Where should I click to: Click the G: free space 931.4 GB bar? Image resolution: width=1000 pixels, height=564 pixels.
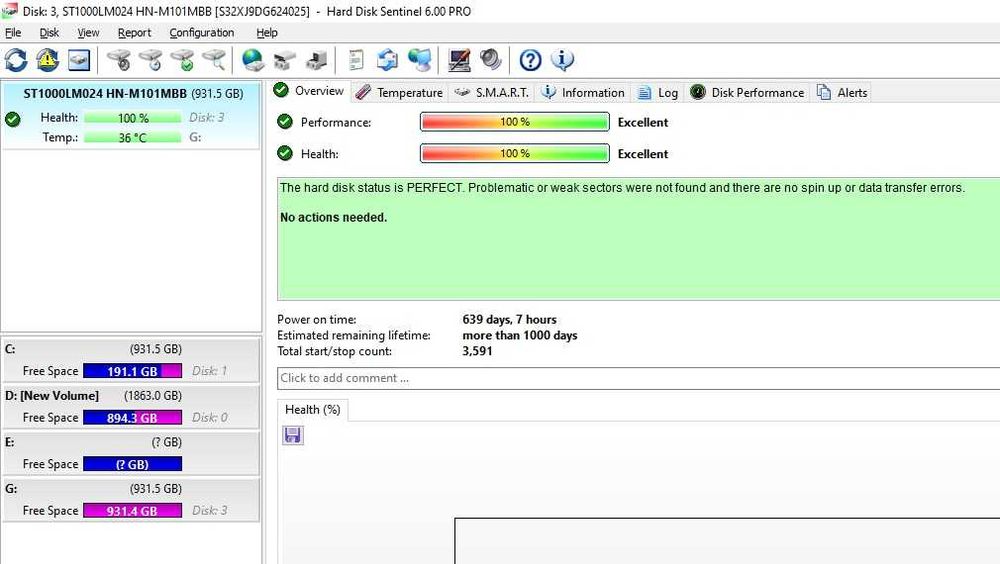pyautogui.click(x=133, y=510)
